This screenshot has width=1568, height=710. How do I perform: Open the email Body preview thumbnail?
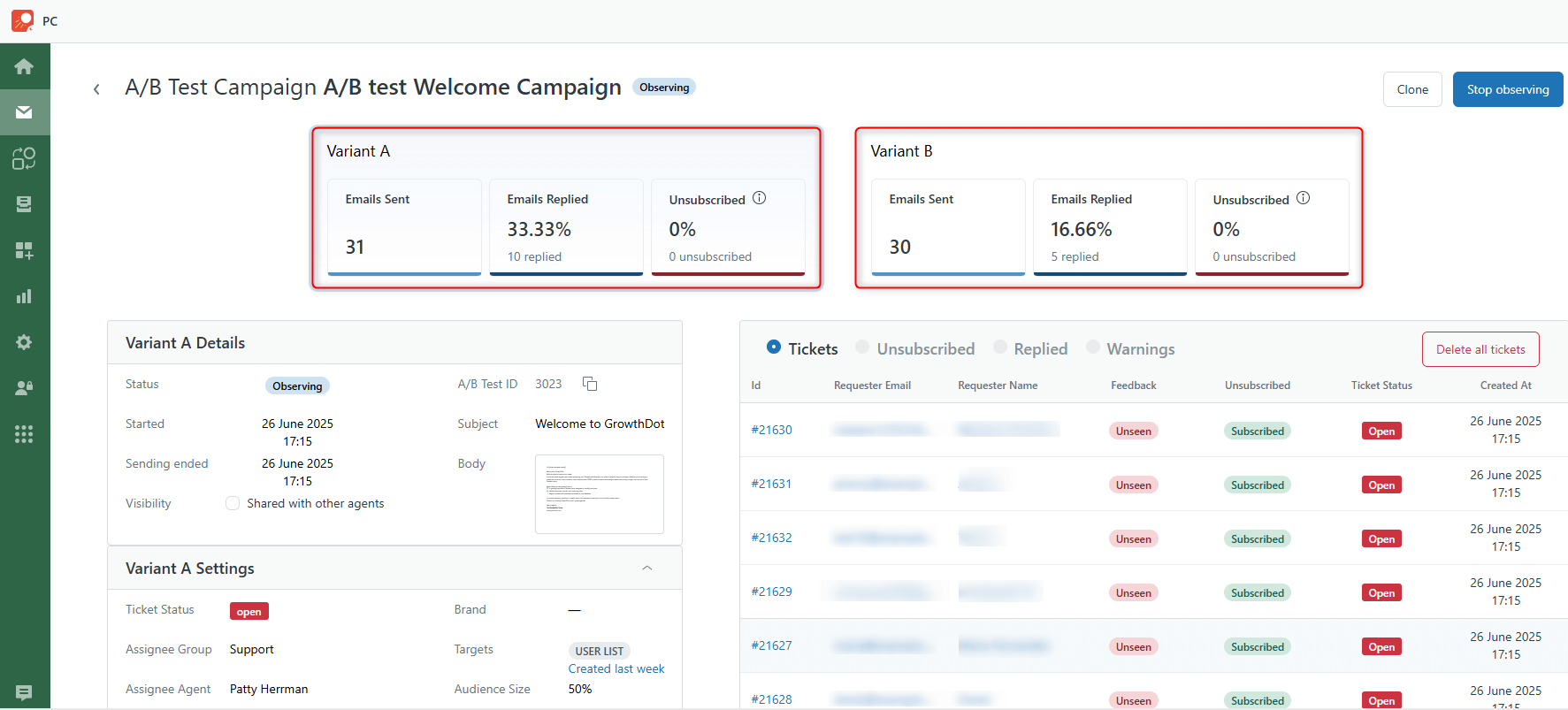pyautogui.click(x=600, y=494)
